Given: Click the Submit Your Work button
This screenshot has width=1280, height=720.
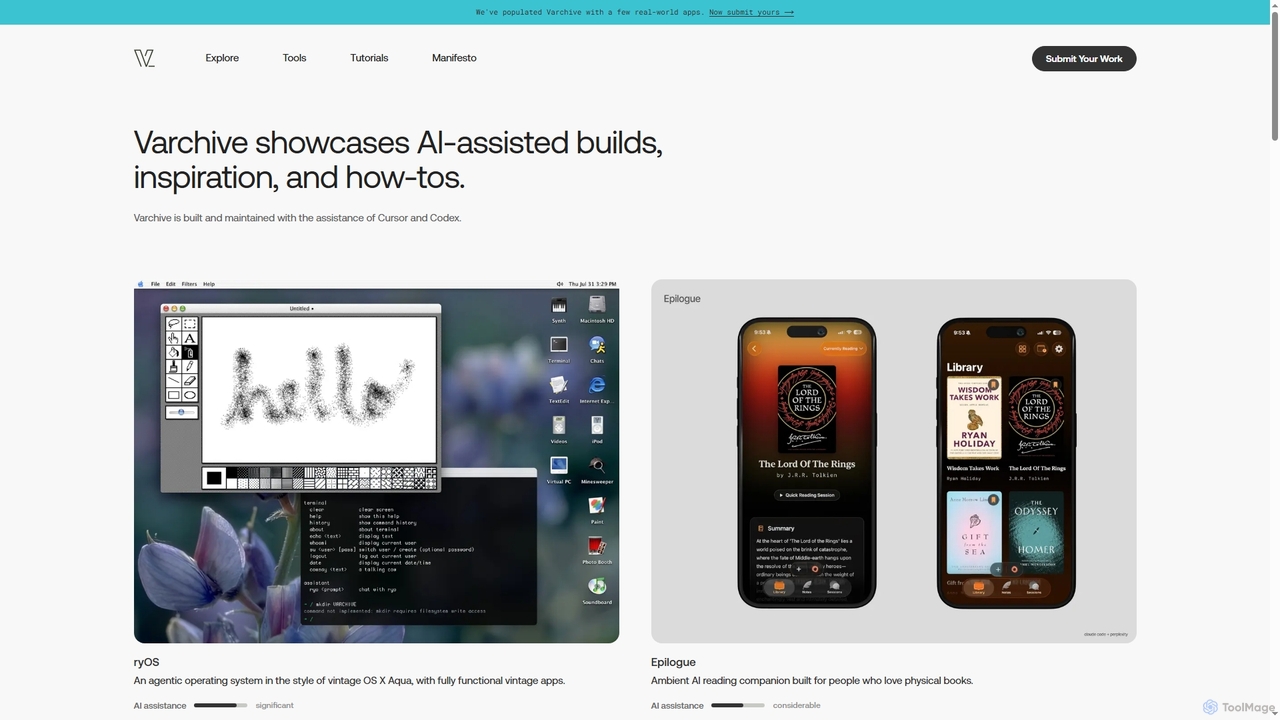Looking at the screenshot, I should point(1084,58).
